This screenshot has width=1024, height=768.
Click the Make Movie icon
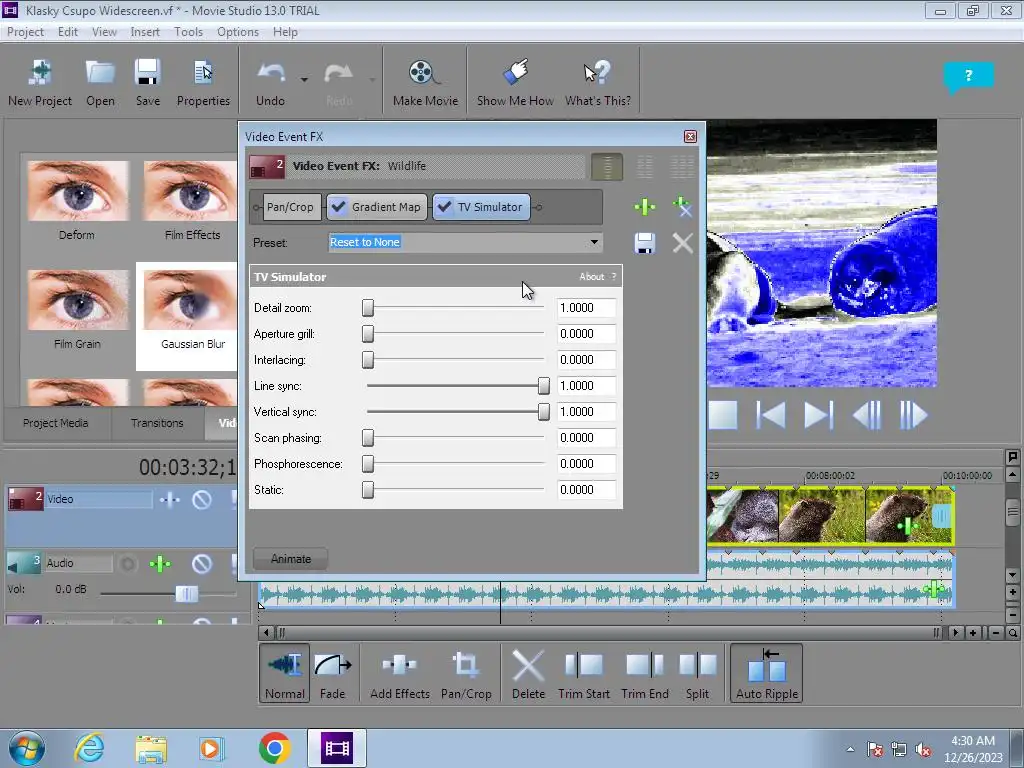click(425, 82)
